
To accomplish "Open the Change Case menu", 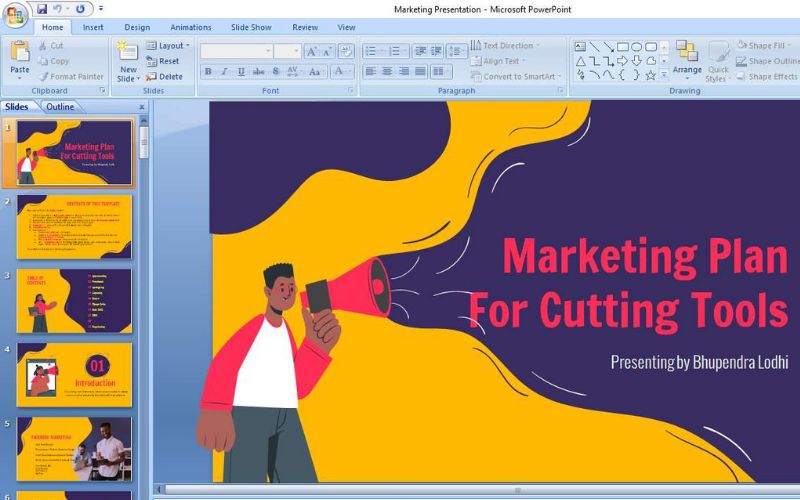I will point(315,72).
